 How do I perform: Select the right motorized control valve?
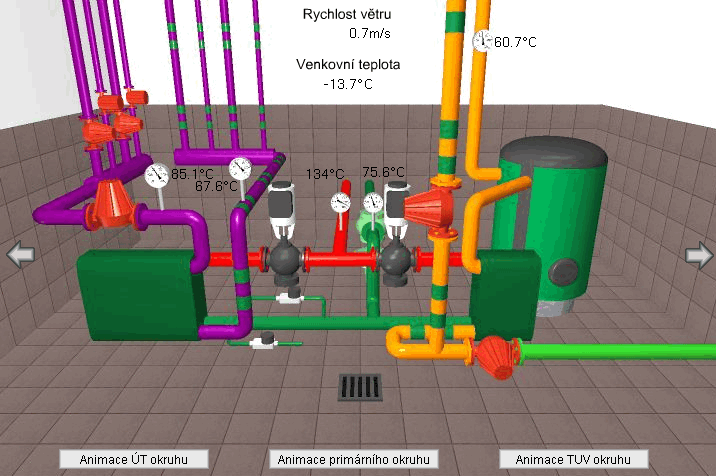coord(396,233)
